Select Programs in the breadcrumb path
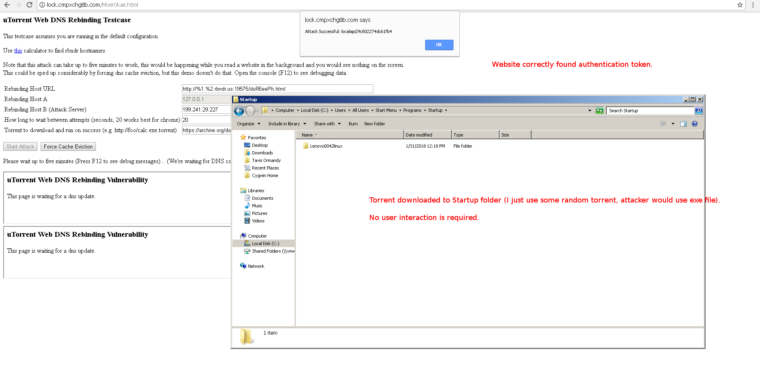The width and height of the screenshot is (760, 380). tap(412, 111)
